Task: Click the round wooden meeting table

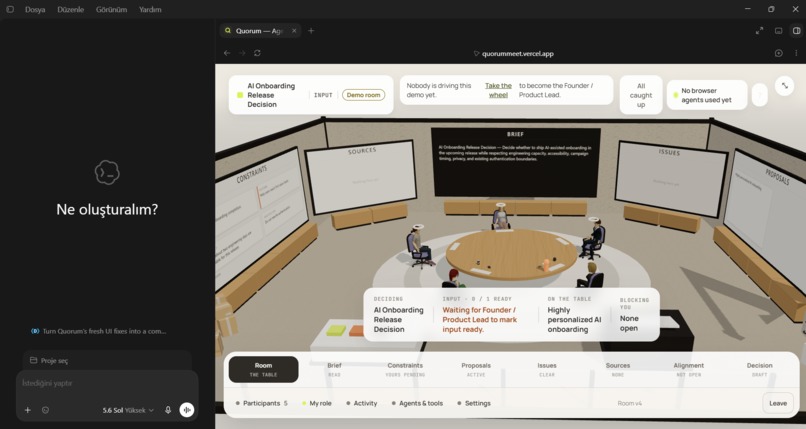Action: [512, 253]
